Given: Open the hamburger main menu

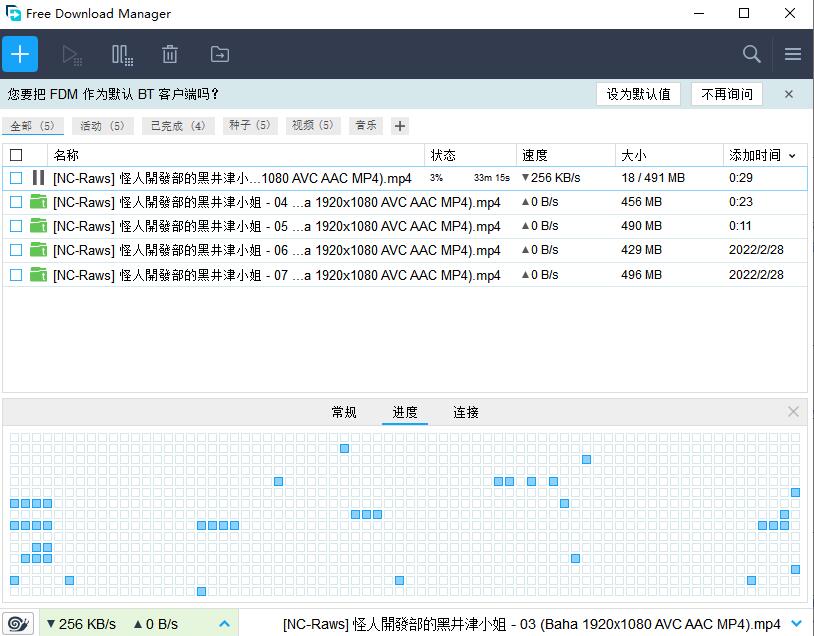Looking at the screenshot, I should point(792,54).
